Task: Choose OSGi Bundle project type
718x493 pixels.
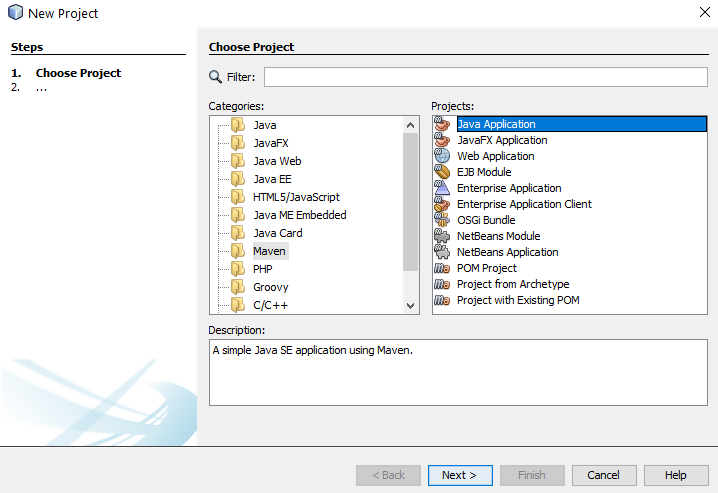Action: tap(486, 220)
